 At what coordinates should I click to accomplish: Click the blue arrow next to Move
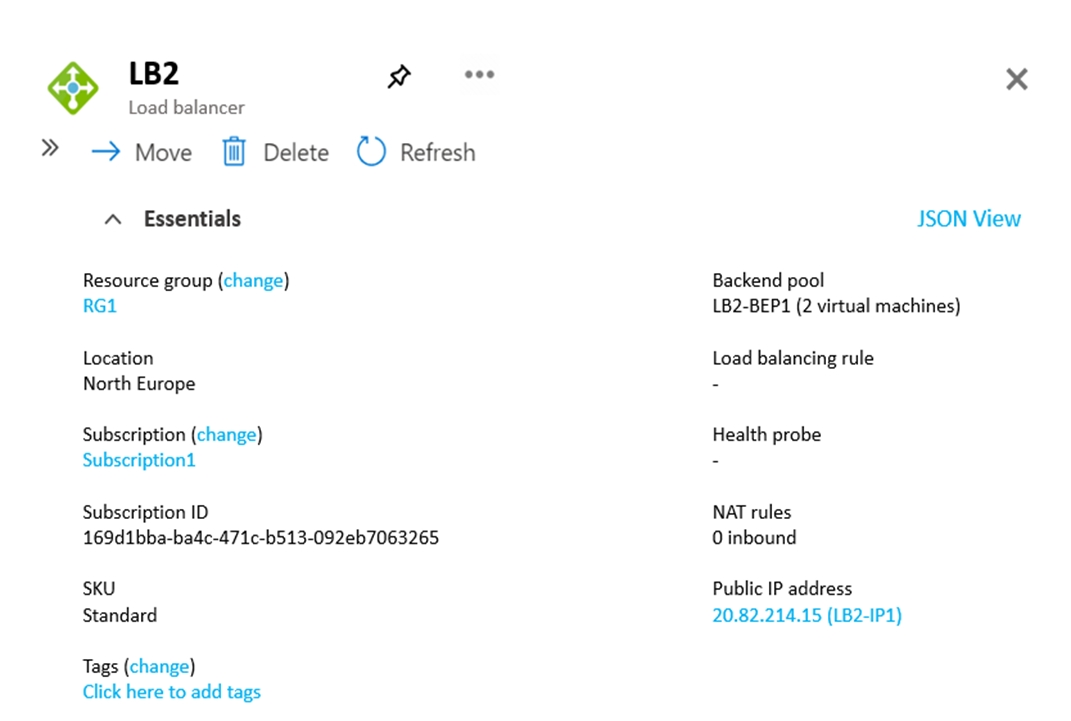(x=105, y=152)
